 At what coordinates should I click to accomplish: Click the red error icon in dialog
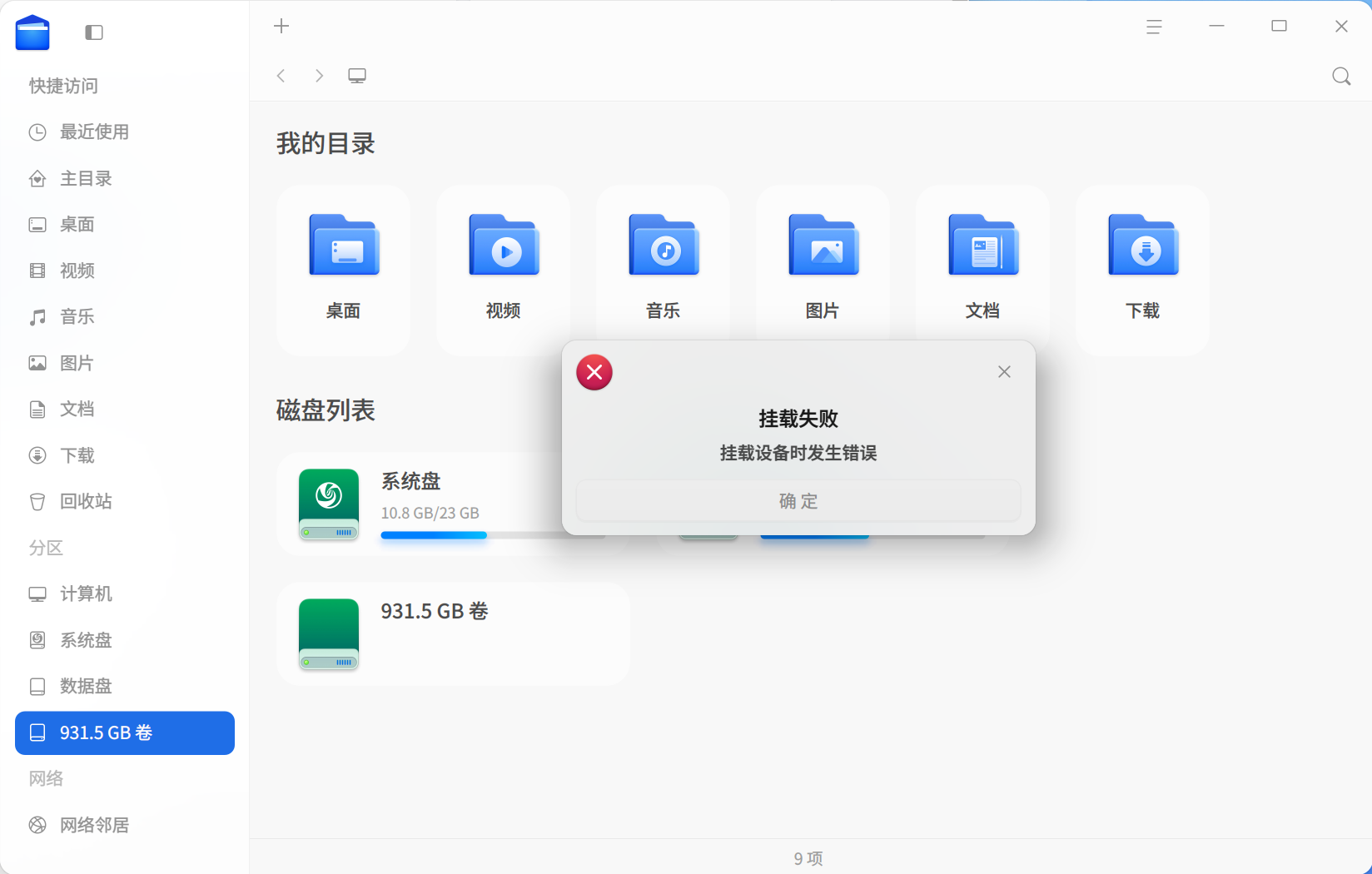594,372
